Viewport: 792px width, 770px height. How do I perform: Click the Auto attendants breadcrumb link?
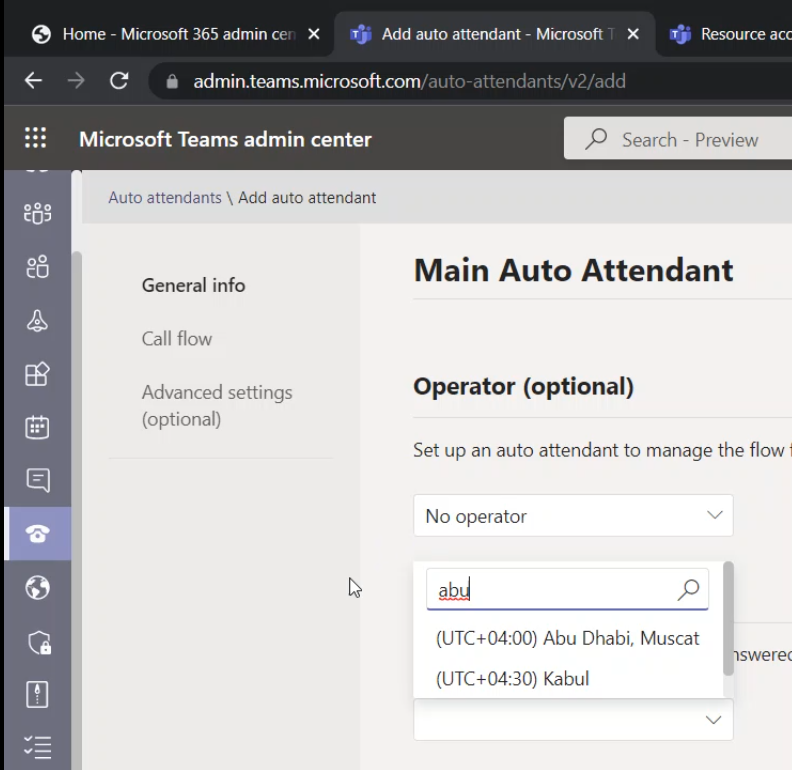coord(165,198)
